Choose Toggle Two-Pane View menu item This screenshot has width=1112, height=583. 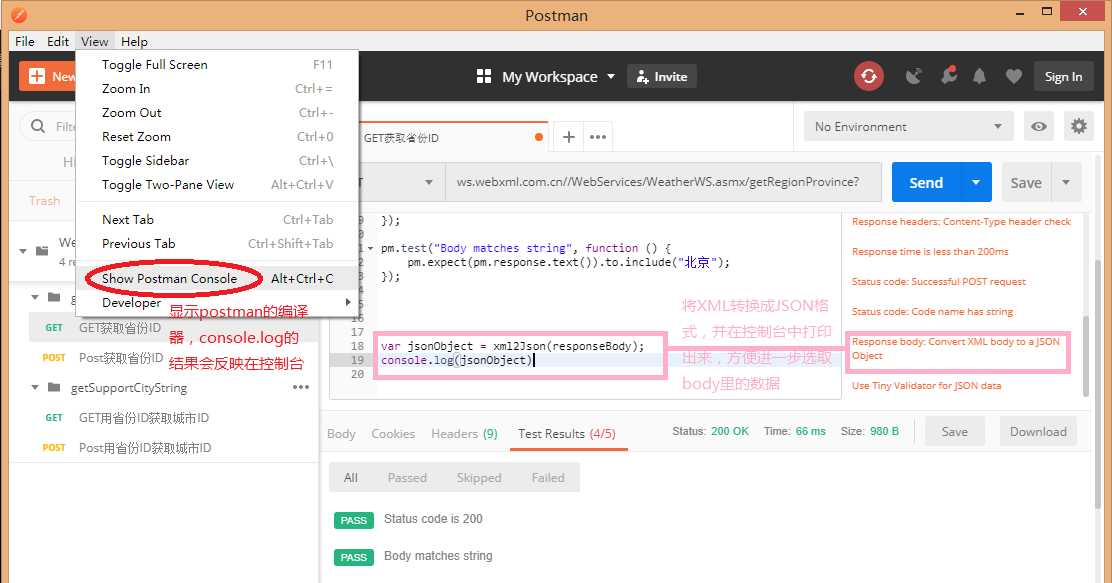coord(217,185)
